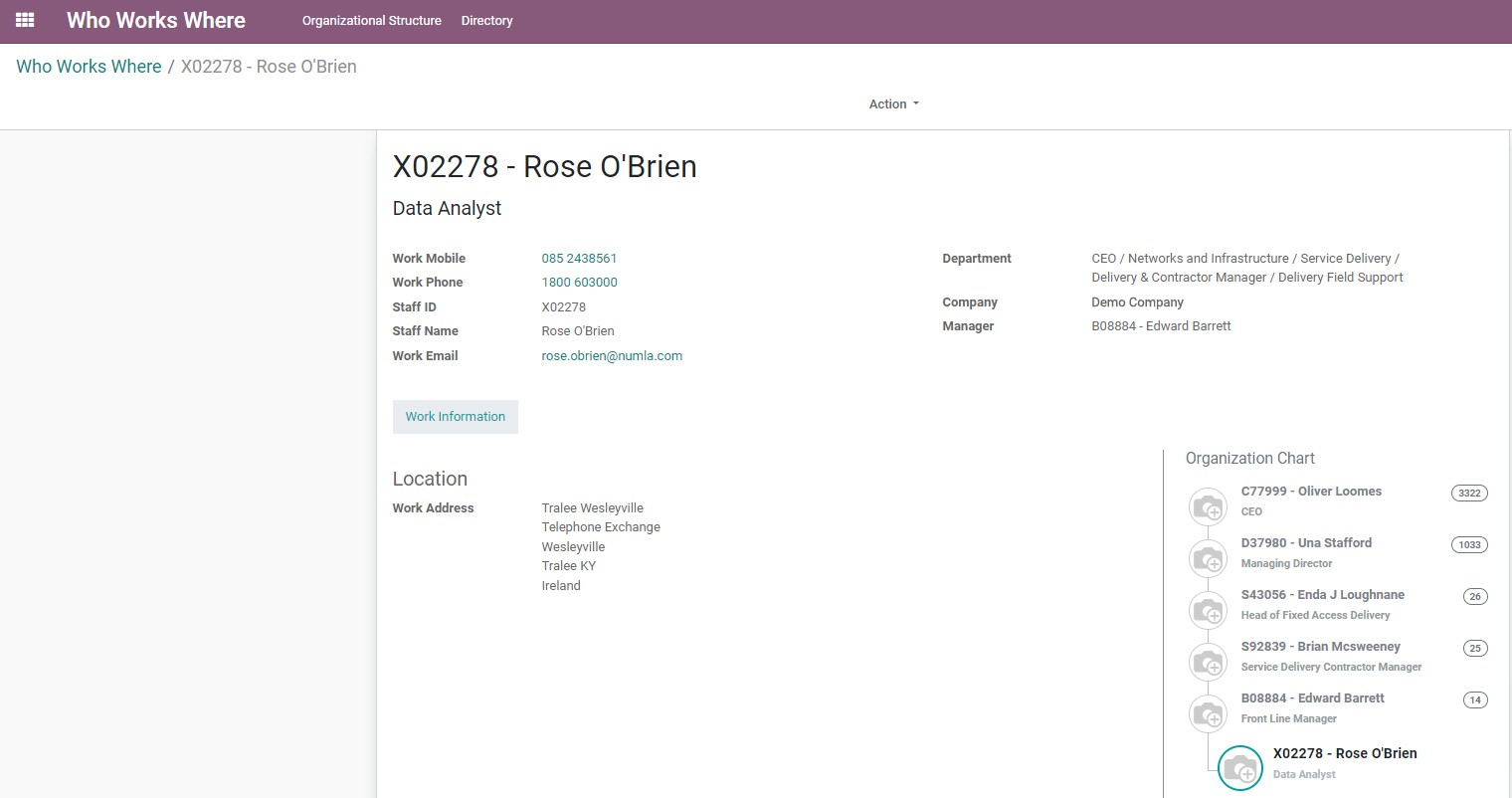This screenshot has height=798, width=1512.
Task: Click X02278 - Rose O'Brien in org chart
Action: (1345, 753)
